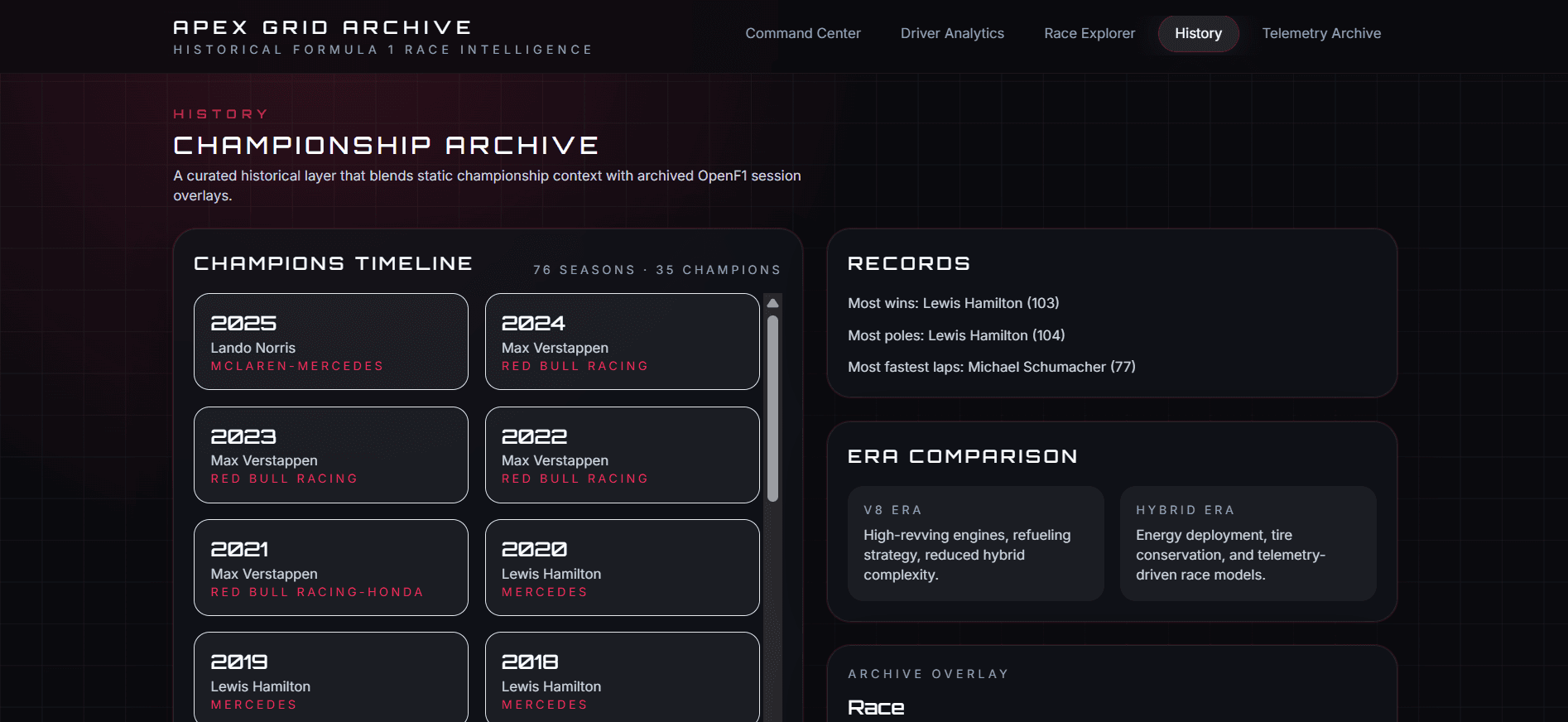This screenshot has height=722, width=1568.
Task: Click the Archive Overlay label
Action: click(x=928, y=674)
